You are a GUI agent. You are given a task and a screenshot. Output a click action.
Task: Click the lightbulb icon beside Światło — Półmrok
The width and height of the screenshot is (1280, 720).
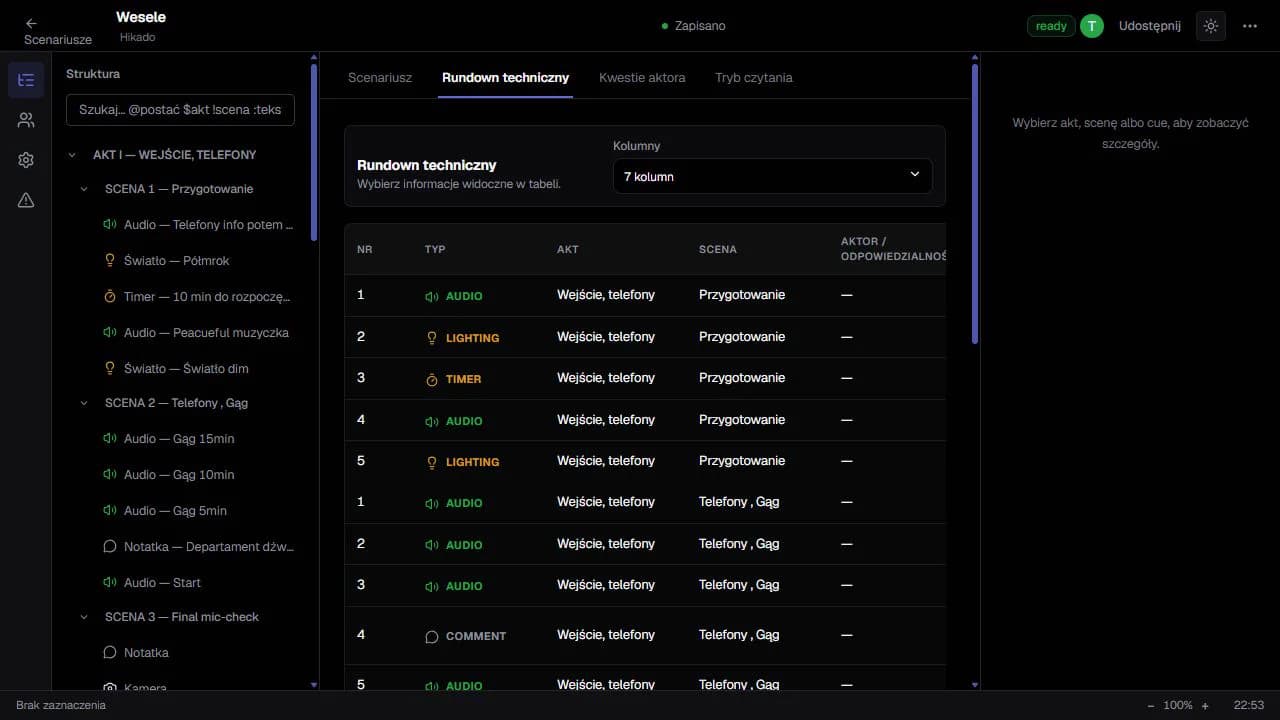click(x=110, y=261)
